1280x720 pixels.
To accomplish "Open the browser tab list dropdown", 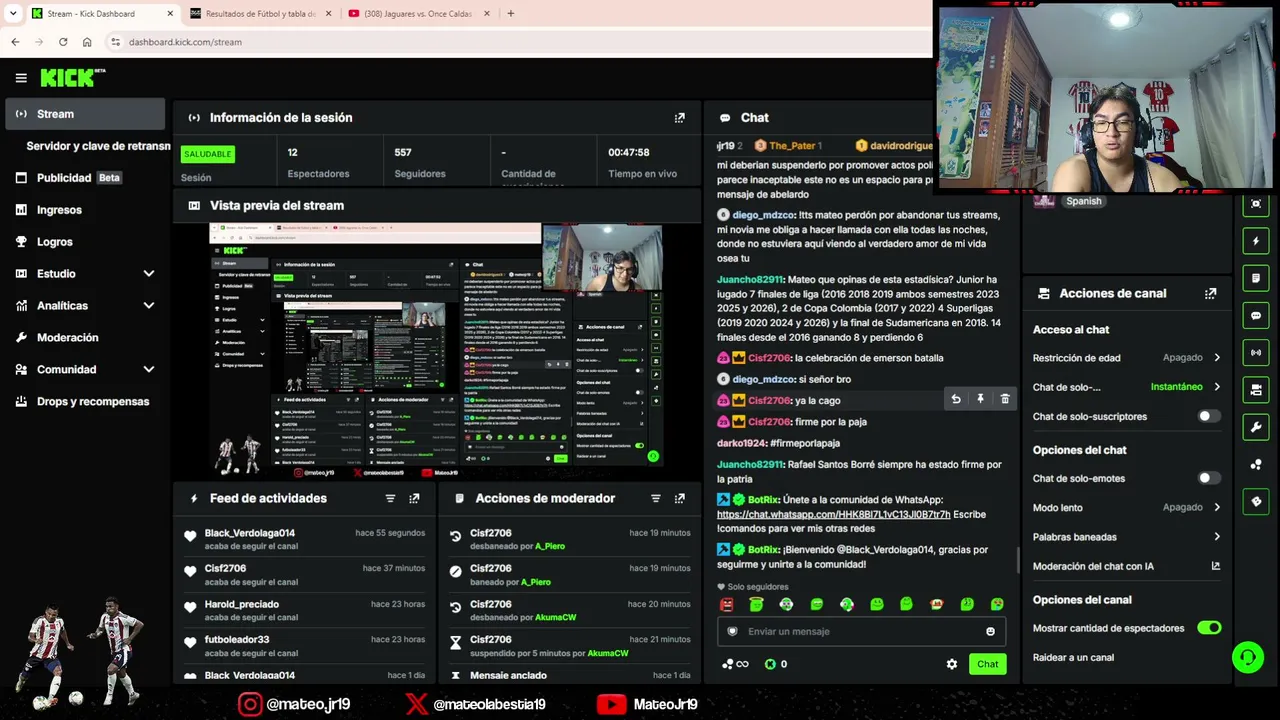I will coord(13,14).
